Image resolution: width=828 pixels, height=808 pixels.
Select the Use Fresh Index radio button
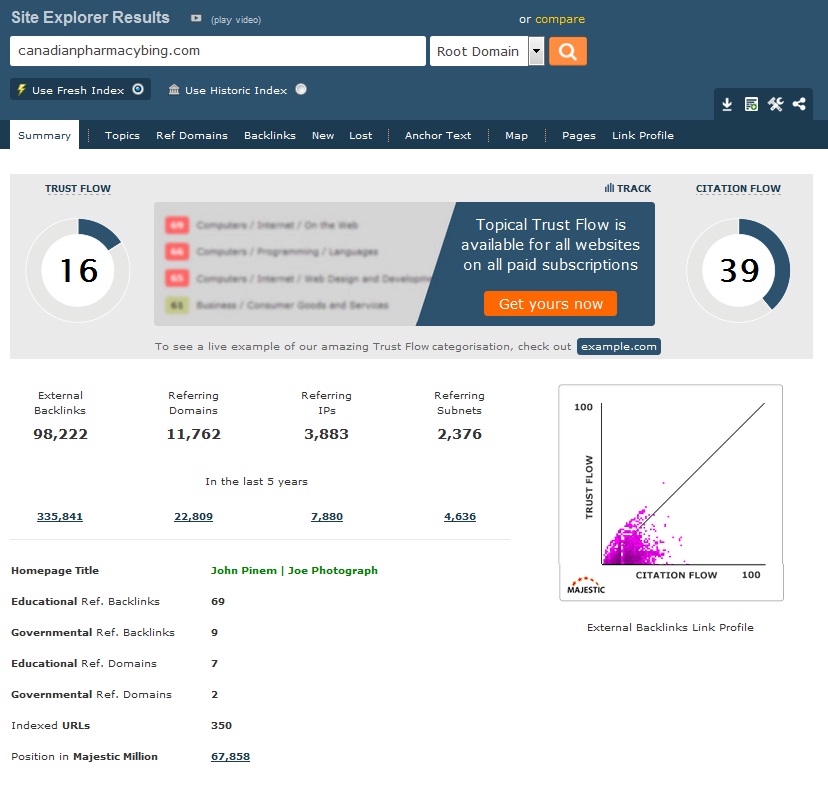(x=138, y=89)
